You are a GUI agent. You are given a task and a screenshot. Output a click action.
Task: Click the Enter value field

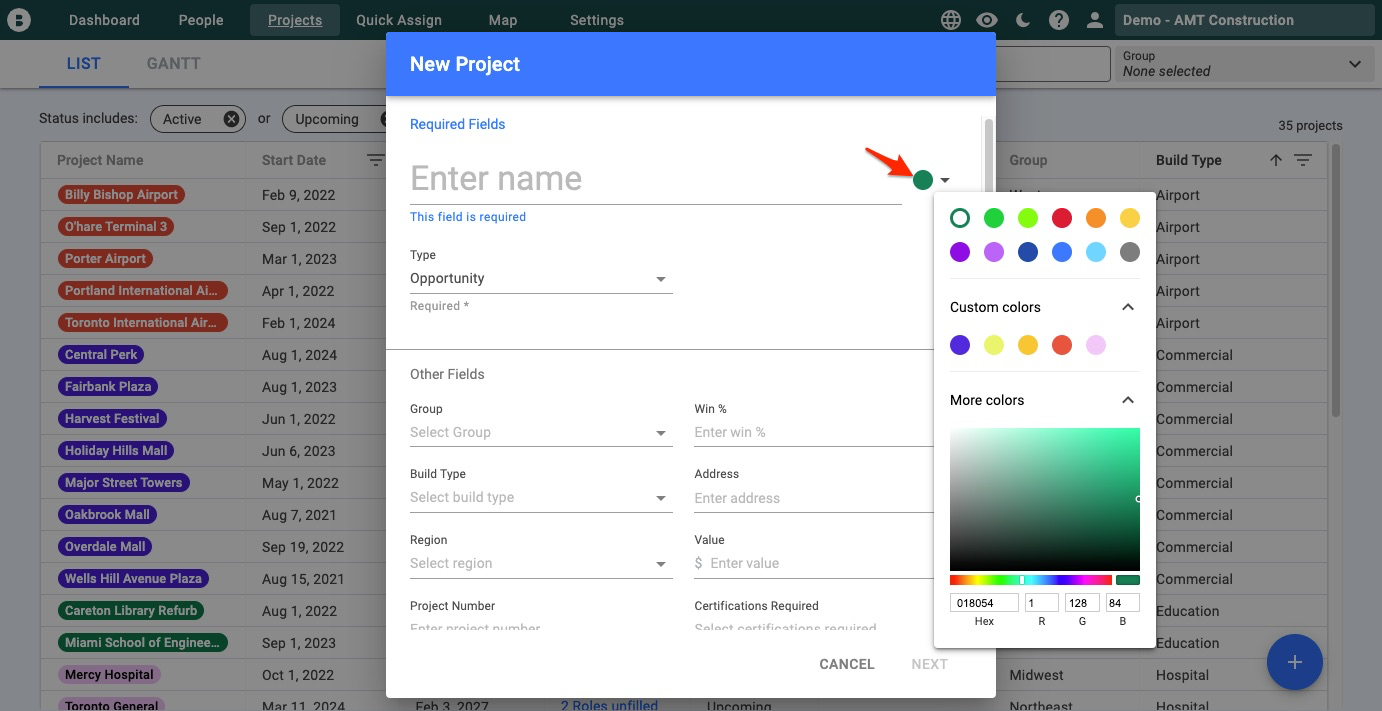(x=814, y=563)
